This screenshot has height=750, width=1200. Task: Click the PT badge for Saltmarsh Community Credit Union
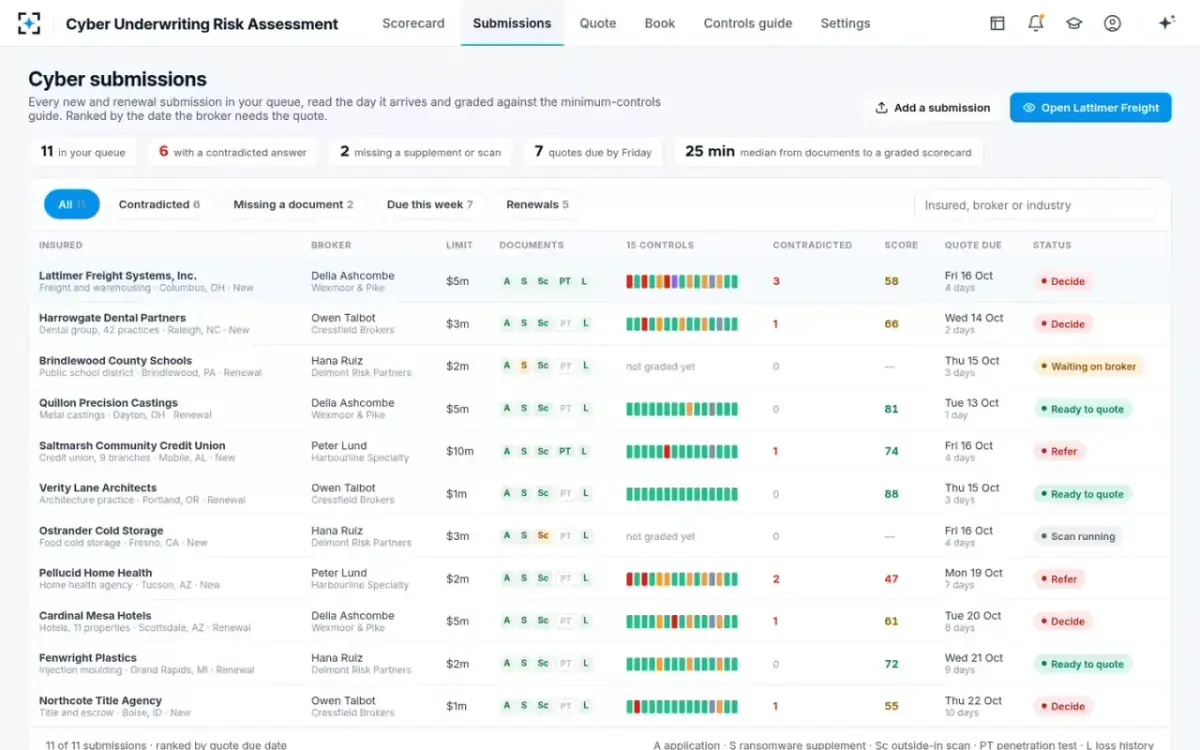coord(565,452)
